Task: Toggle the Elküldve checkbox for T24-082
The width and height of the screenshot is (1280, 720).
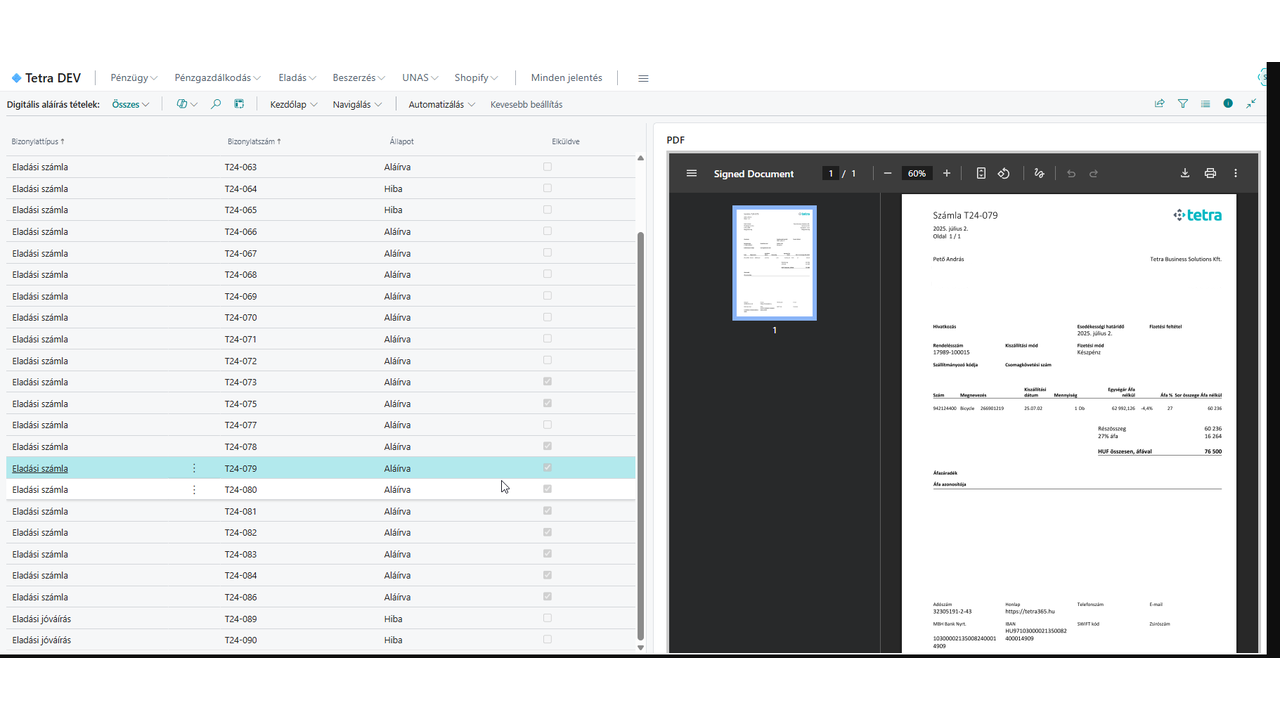Action: tap(547, 532)
